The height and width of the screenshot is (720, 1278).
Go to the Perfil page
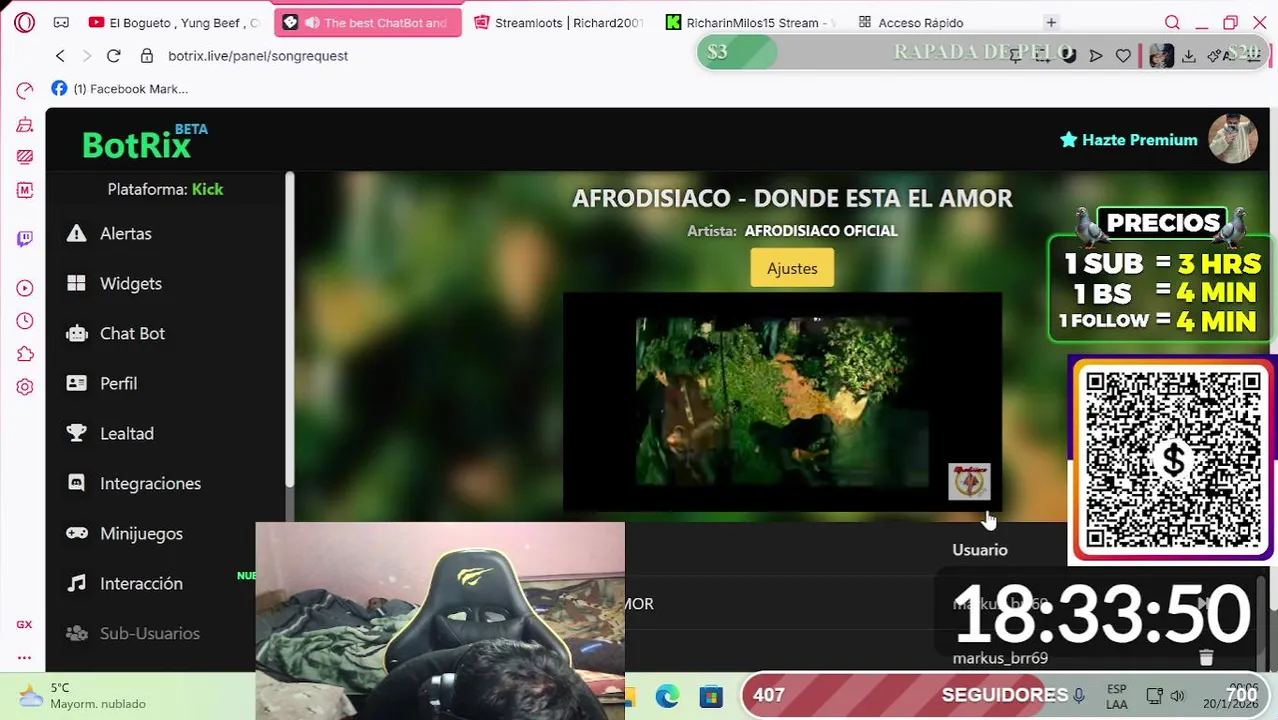[x=118, y=383]
